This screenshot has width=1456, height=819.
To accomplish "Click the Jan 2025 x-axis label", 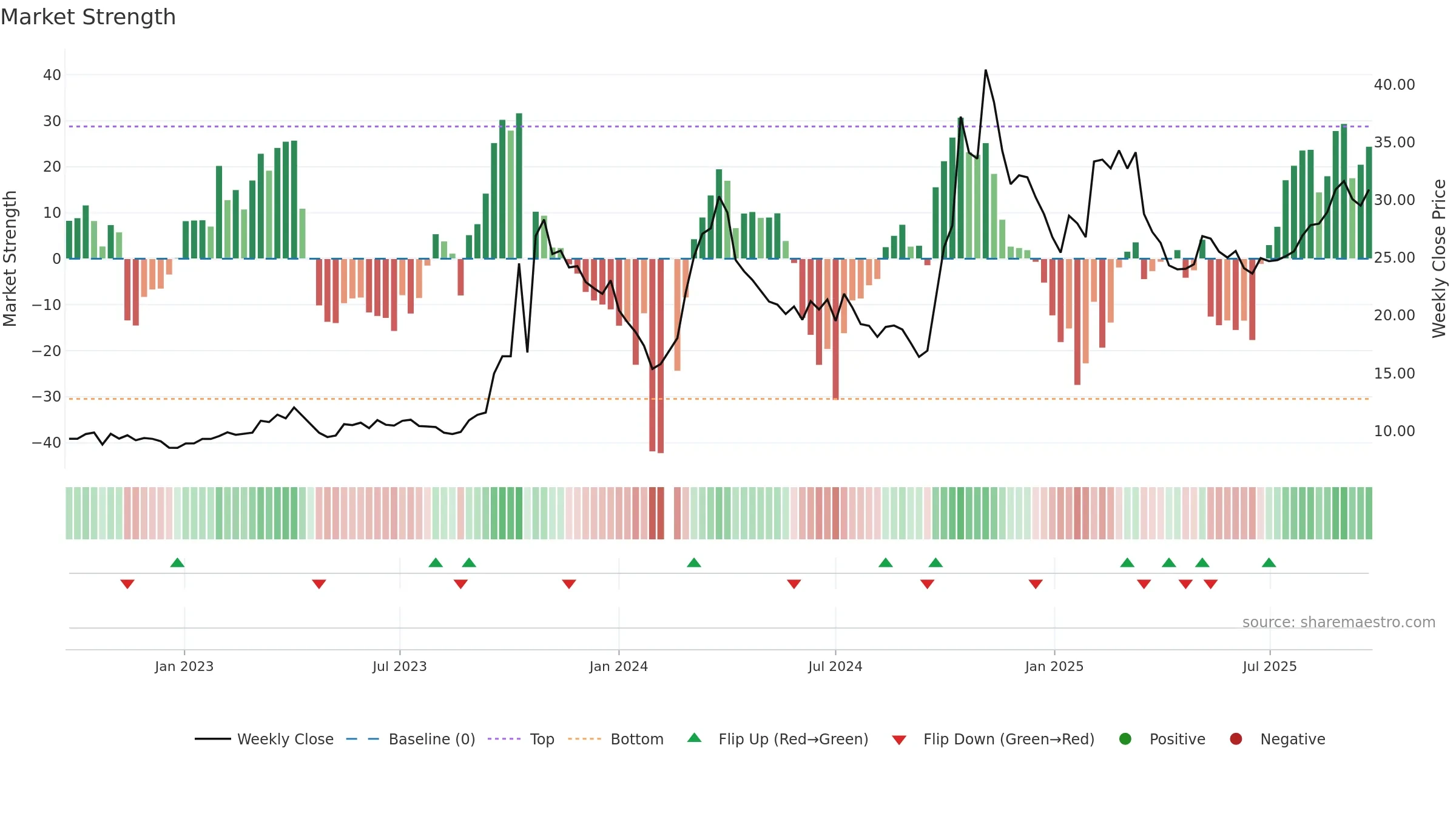I will tap(1054, 667).
